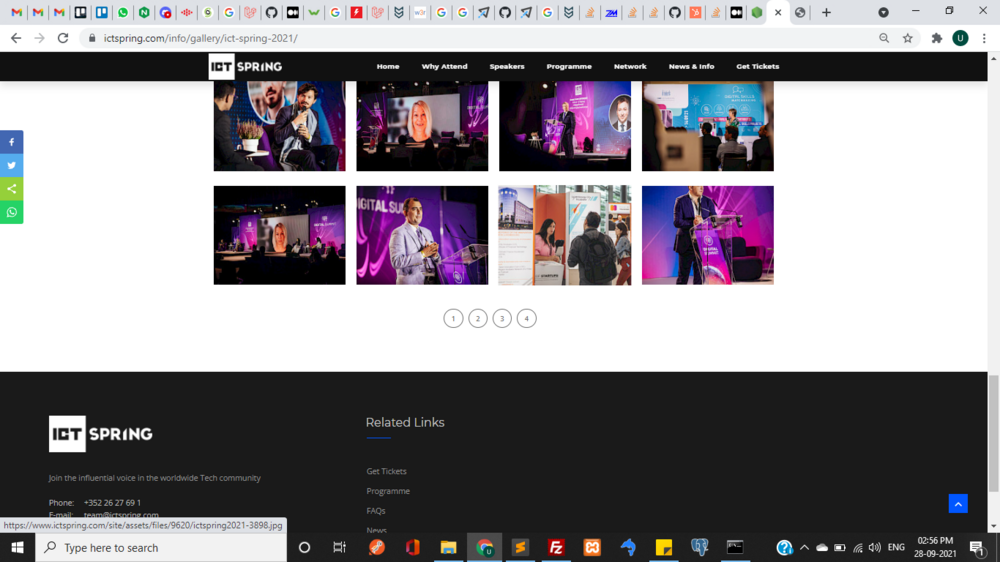This screenshot has width=1000, height=562.
Task: Reload the page with the refresh icon
Action: point(63,38)
